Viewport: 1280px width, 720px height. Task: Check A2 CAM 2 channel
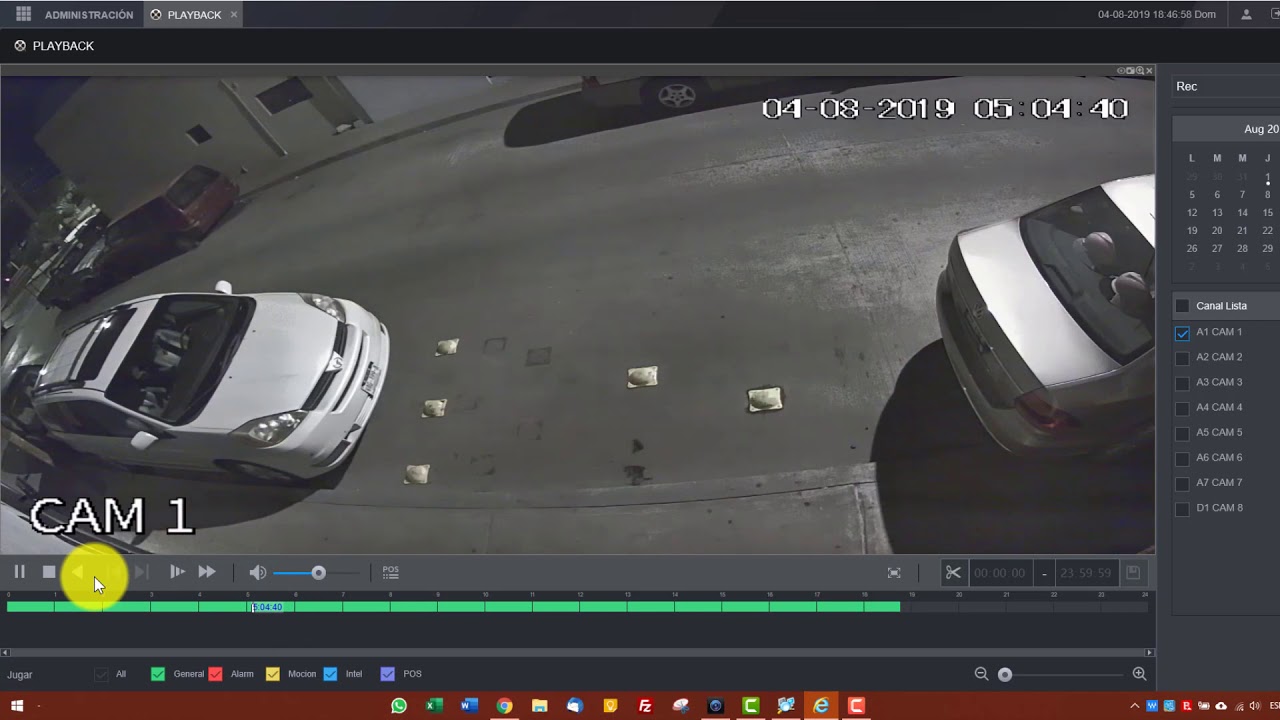point(1182,357)
